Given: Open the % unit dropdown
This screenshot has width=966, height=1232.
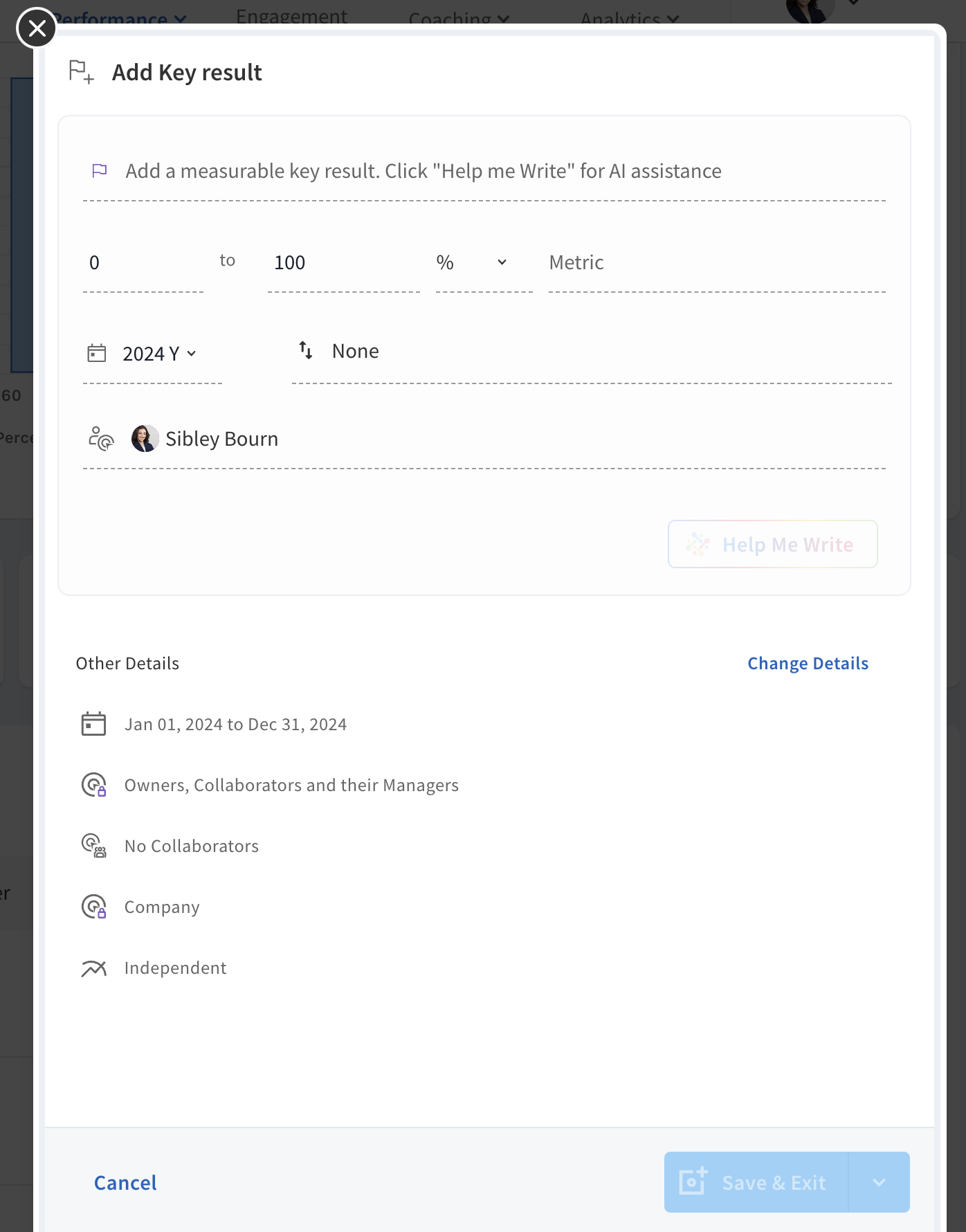Looking at the screenshot, I should [x=484, y=263].
